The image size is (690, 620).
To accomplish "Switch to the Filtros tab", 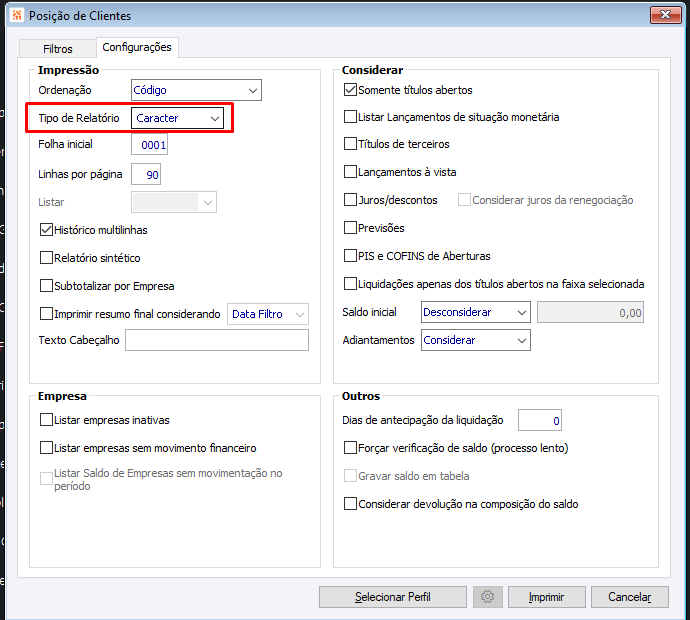I will pyautogui.click(x=58, y=49).
